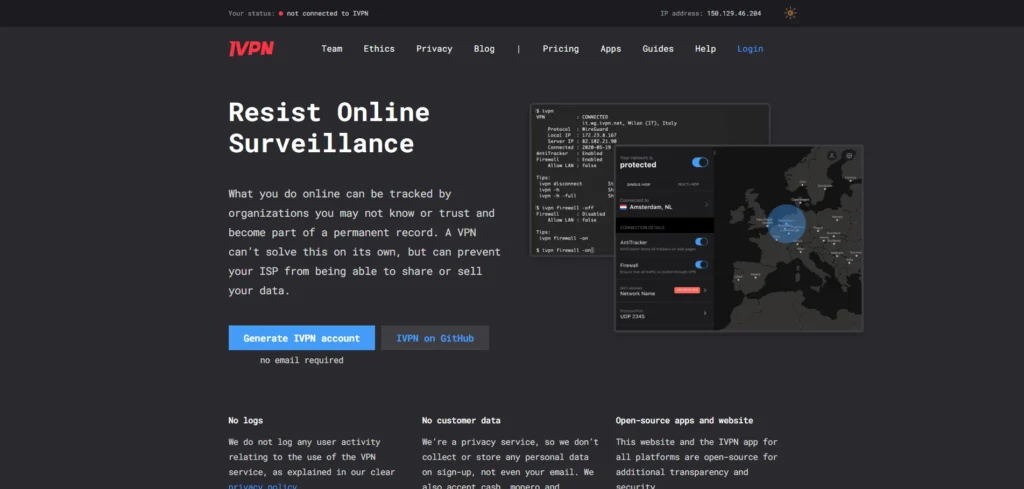Open the Pricing menu item
1024x489 pixels.
click(560, 49)
